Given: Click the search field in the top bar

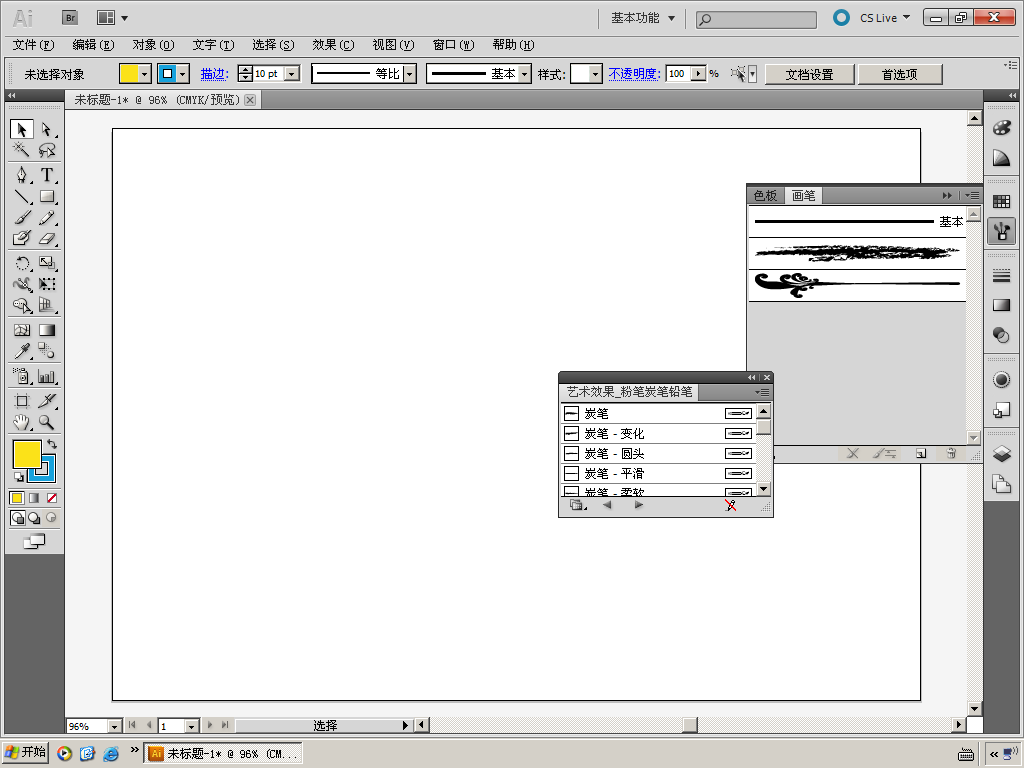Looking at the screenshot, I should [756, 20].
